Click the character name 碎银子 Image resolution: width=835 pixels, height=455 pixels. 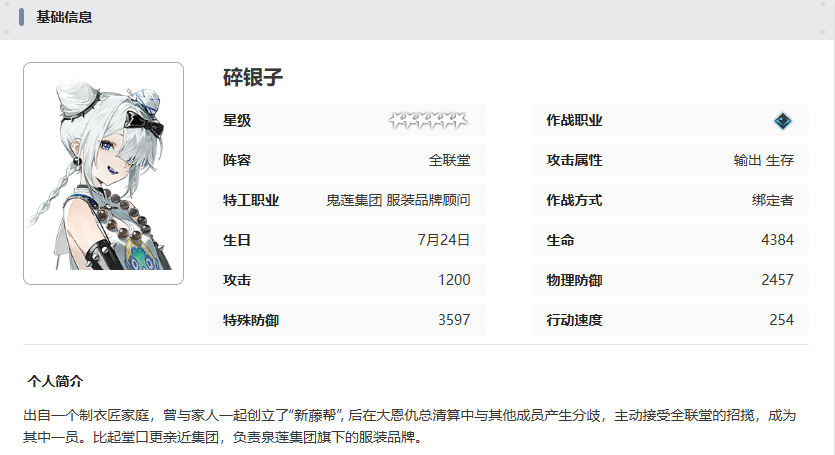point(253,77)
